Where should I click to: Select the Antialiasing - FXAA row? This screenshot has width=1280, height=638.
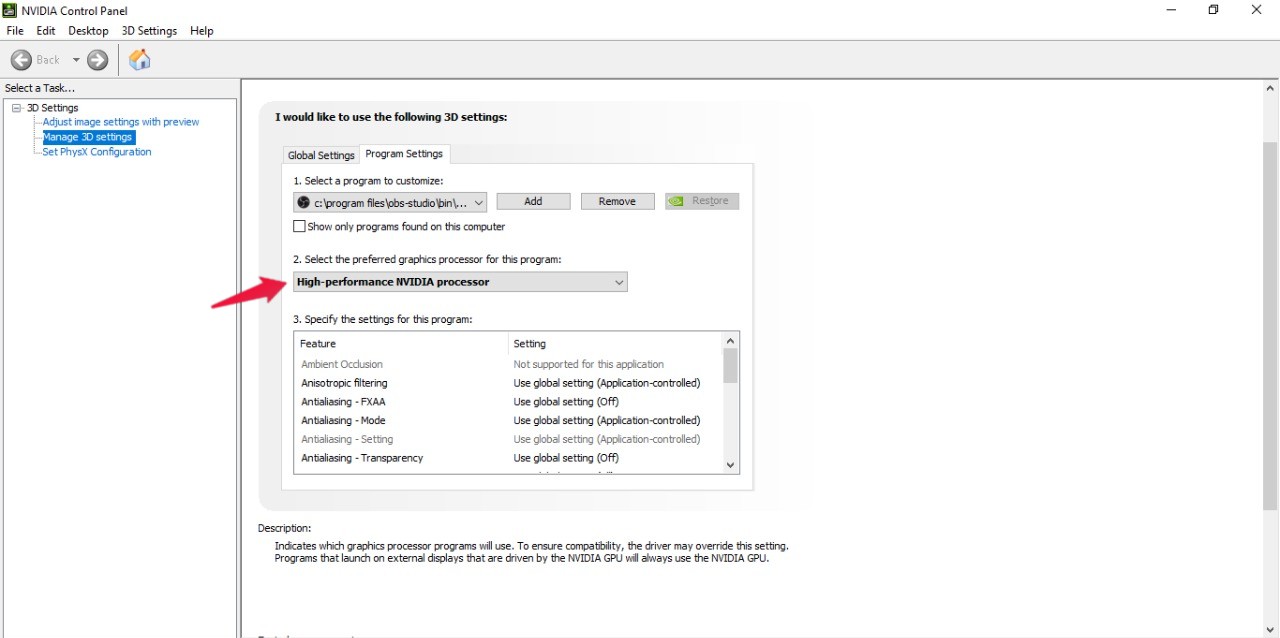pyautogui.click(x=508, y=402)
